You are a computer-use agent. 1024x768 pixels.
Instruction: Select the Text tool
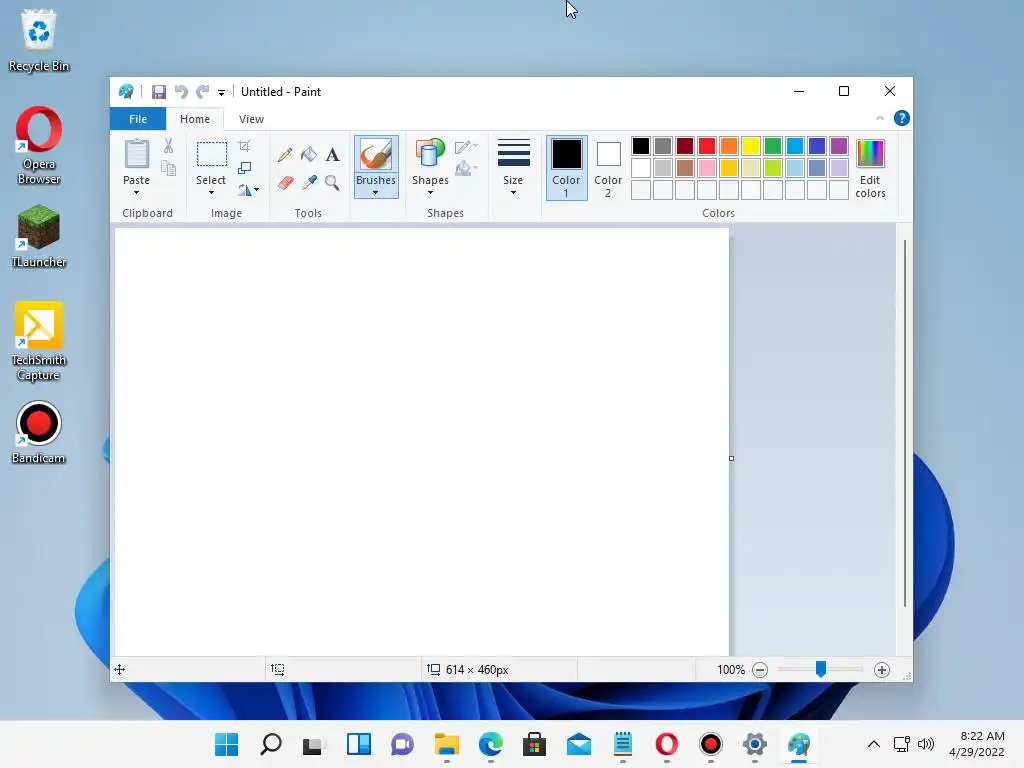(x=332, y=155)
